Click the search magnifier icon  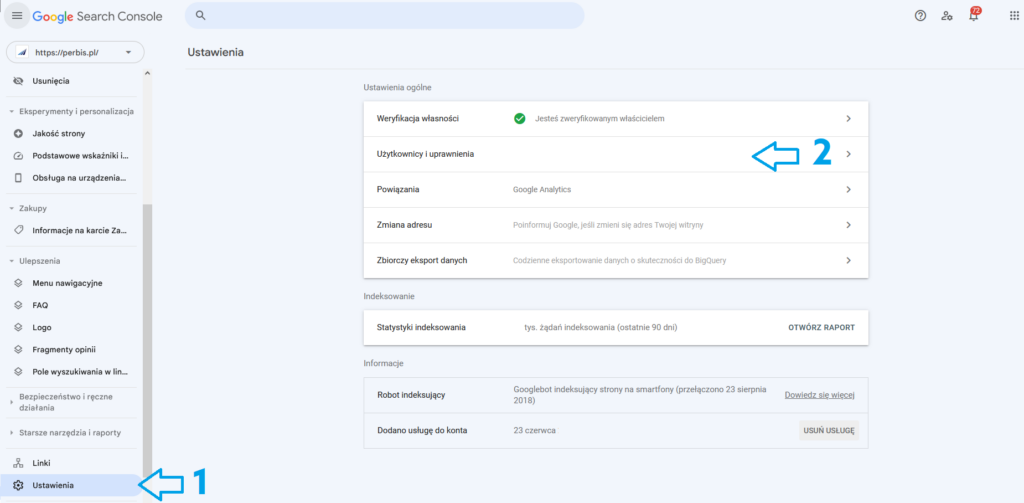[201, 16]
